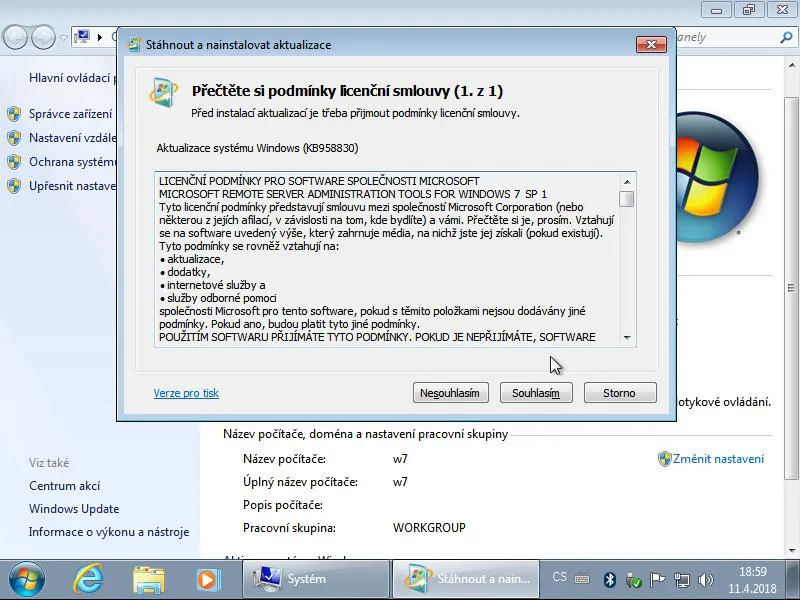The image size is (800, 600).
Task: Close the Stáhnout a nainstalovat aktualizace dialog
Action: point(651,44)
